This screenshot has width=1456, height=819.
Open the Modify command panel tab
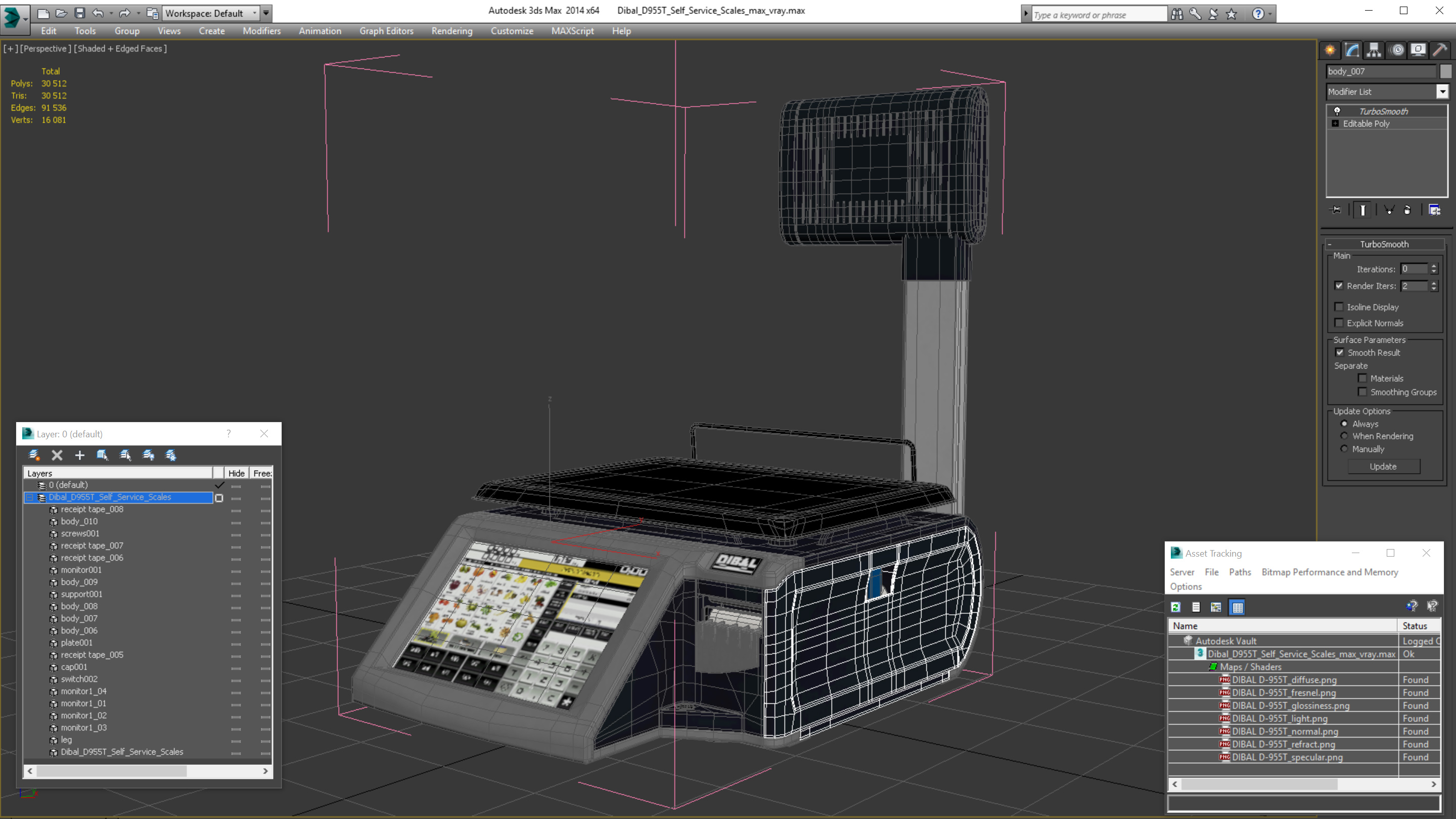pos(1352,50)
